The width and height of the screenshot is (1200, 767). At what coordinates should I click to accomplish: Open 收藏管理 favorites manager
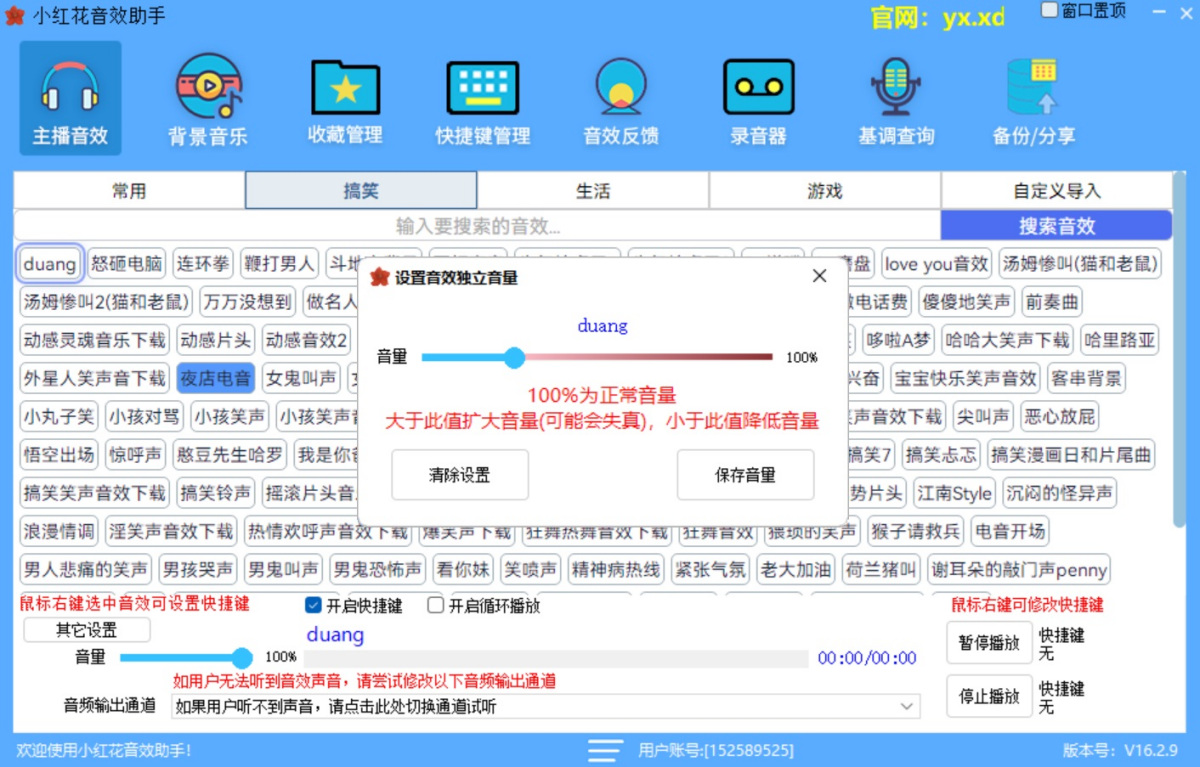344,98
